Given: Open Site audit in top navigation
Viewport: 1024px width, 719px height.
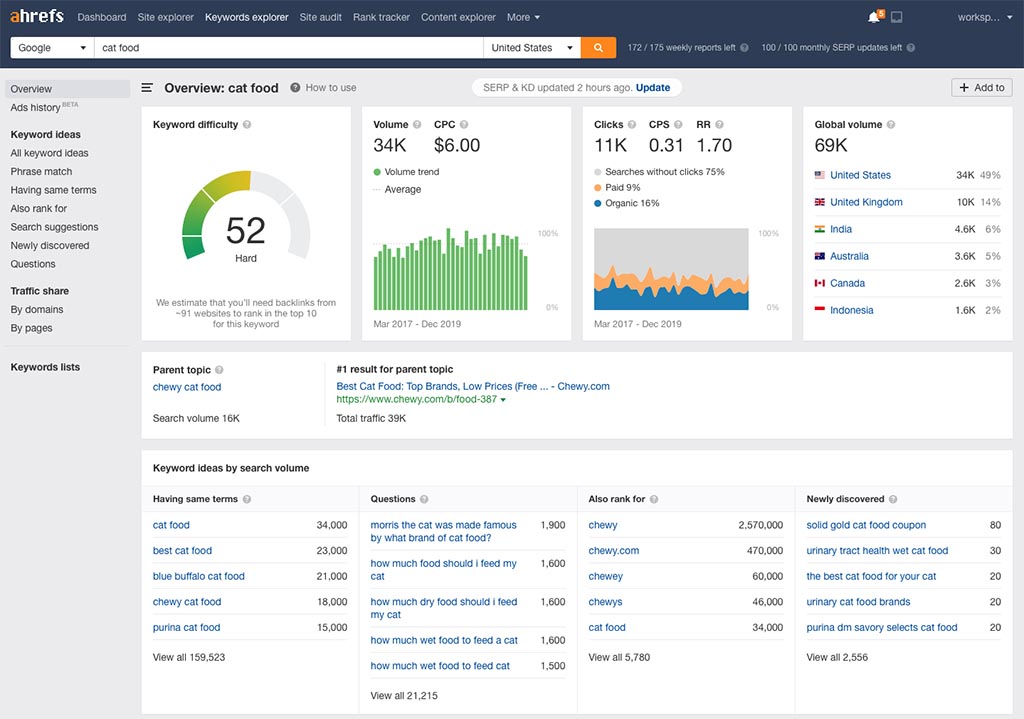Looking at the screenshot, I should click(x=320, y=17).
